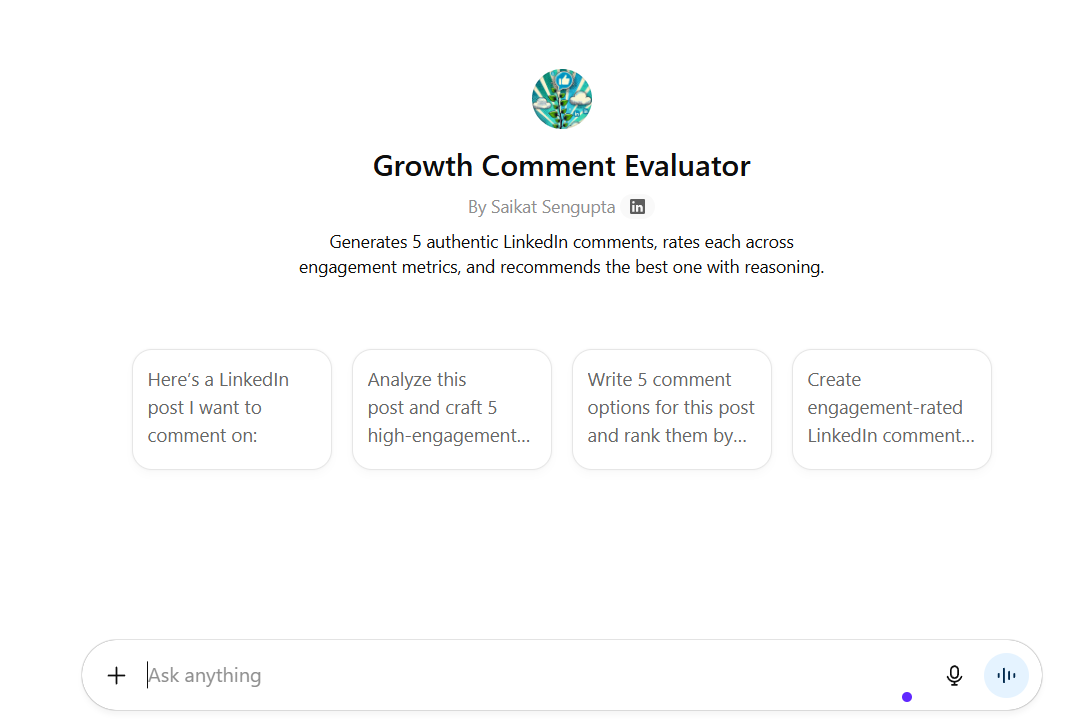The width and height of the screenshot is (1092, 728).
Task: Choose the "Analyze this post and craft 5" suggestion
Action: point(452,408)
